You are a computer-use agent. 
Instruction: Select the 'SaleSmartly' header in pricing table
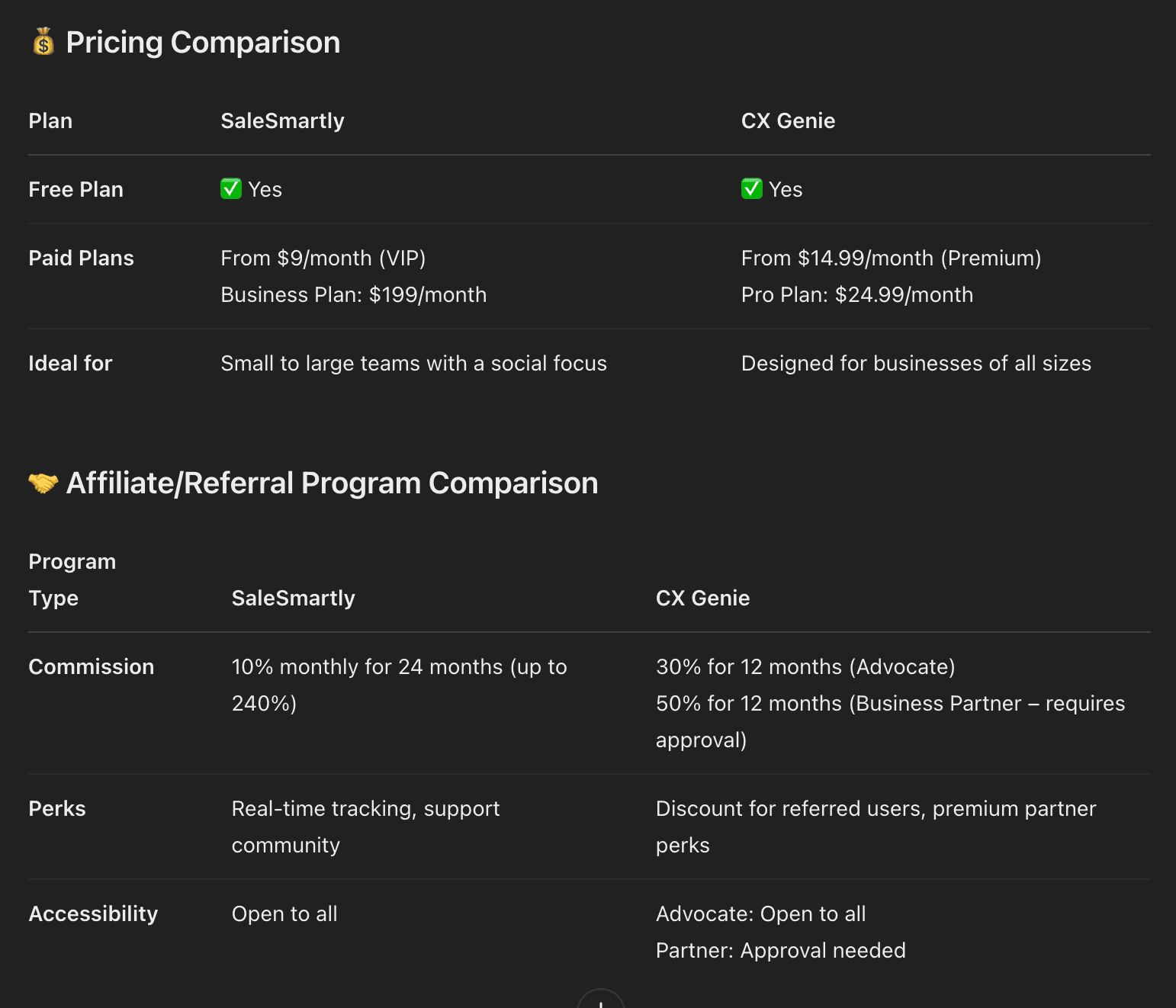tap(282, 120)
